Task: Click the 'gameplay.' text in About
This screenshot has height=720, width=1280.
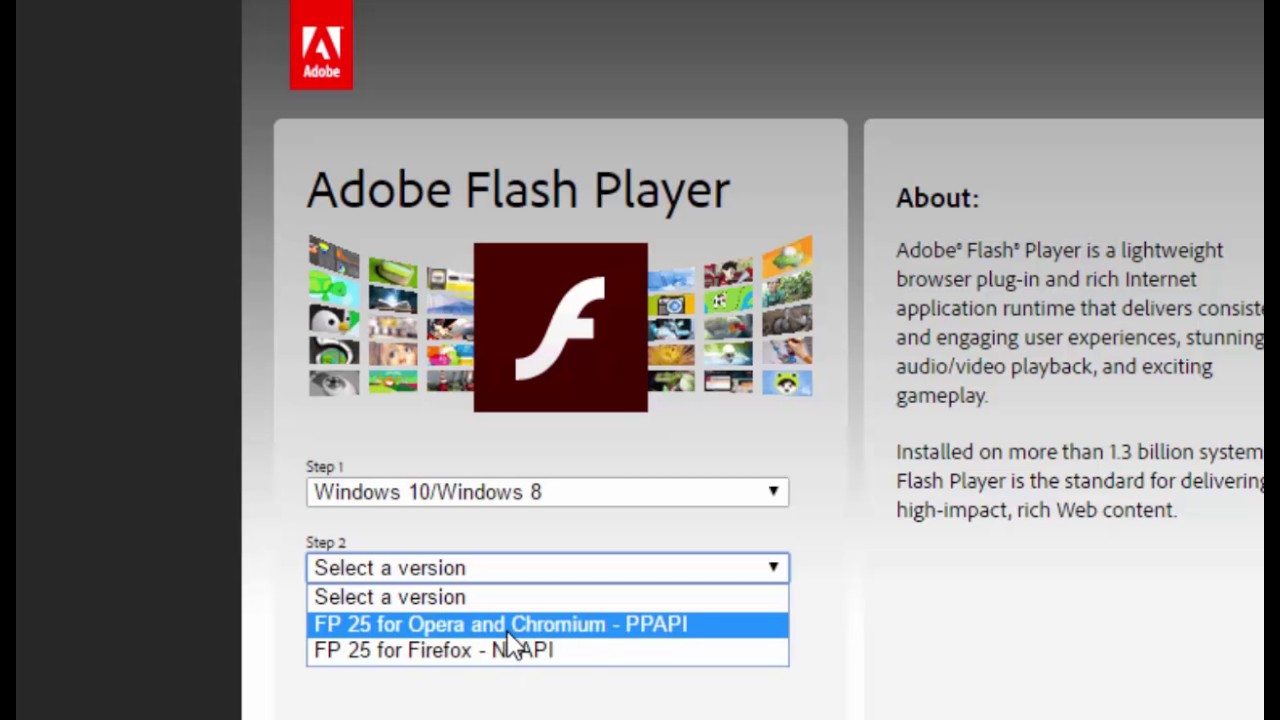Action: click(x=942, y=396)
